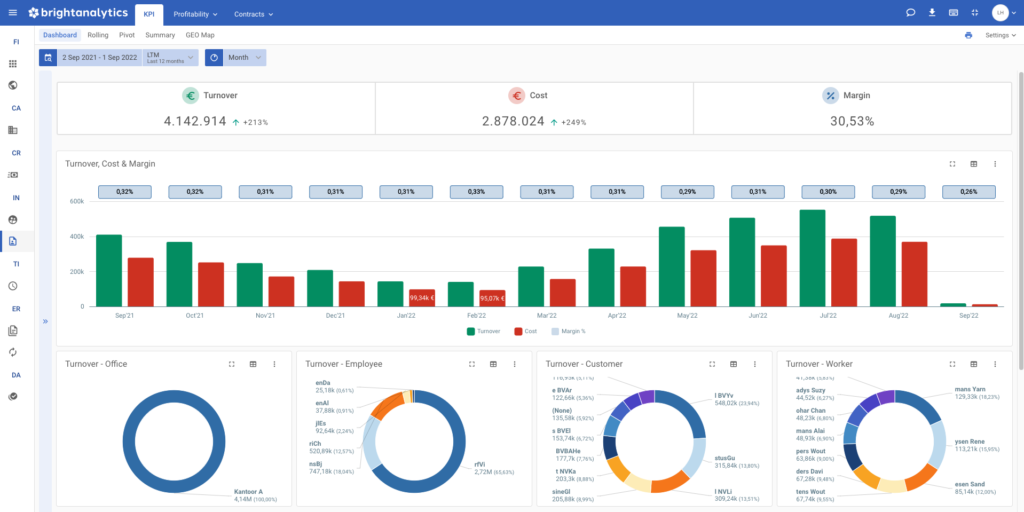Switch to the Dashboard tab
1024x512 pixels.
pos(60,35)
